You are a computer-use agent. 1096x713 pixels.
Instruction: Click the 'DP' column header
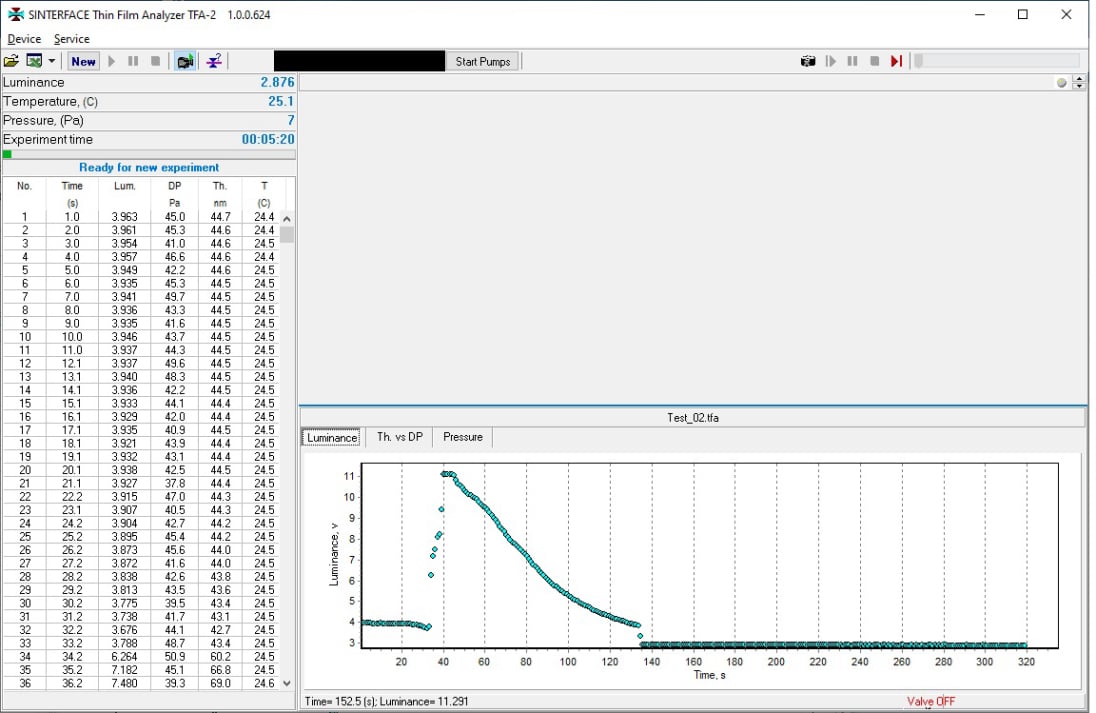[175, 186]
